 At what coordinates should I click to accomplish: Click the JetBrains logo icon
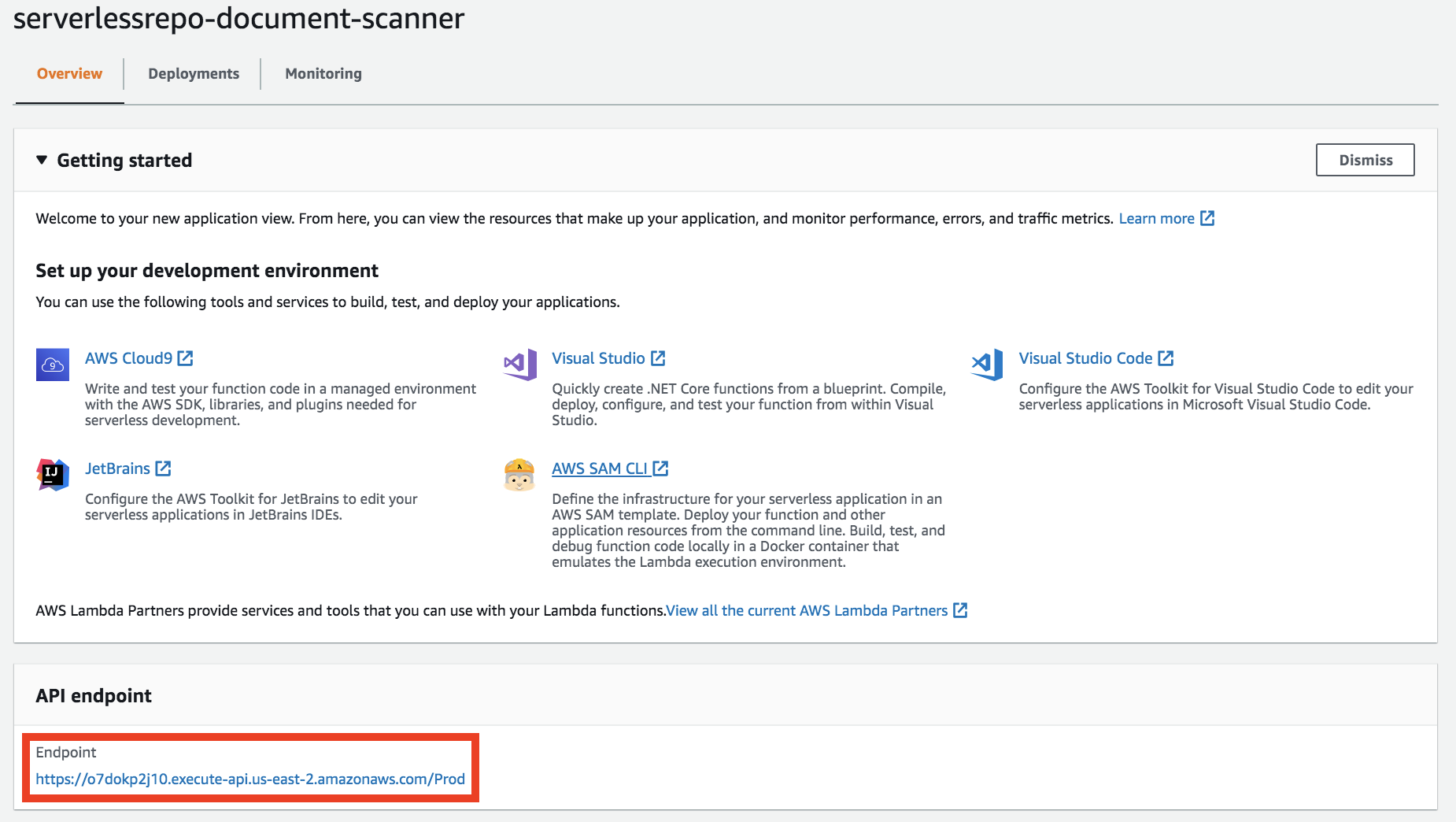click(53, 475)
